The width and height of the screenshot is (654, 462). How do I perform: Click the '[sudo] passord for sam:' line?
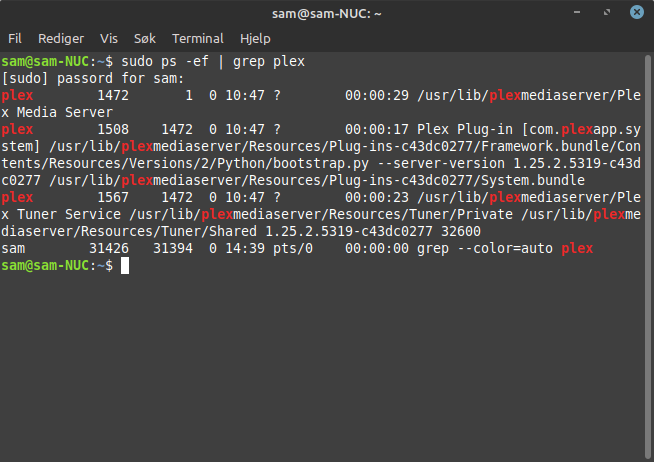[93, 78]
